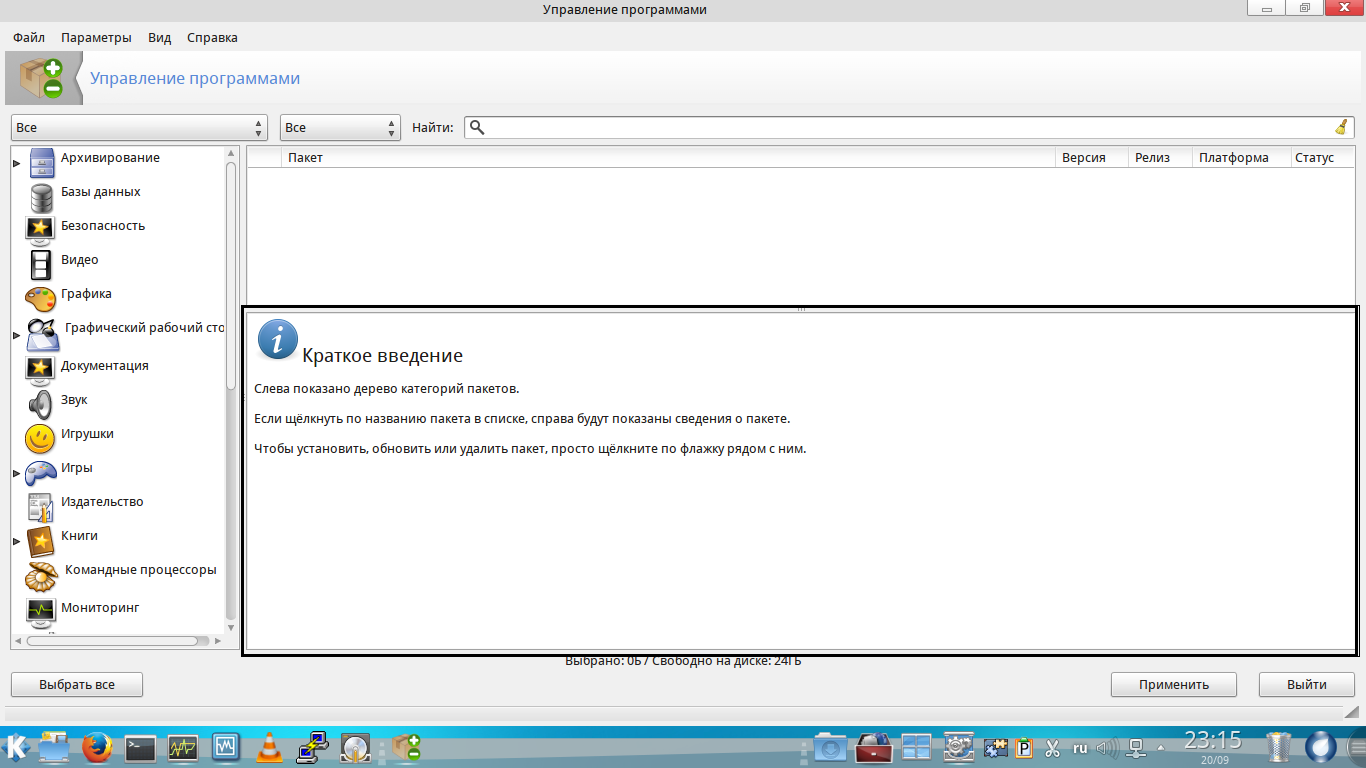This screenshot has height=768, width=1366.
Task: Open the second filter dropdown Все
Action: 340,128
